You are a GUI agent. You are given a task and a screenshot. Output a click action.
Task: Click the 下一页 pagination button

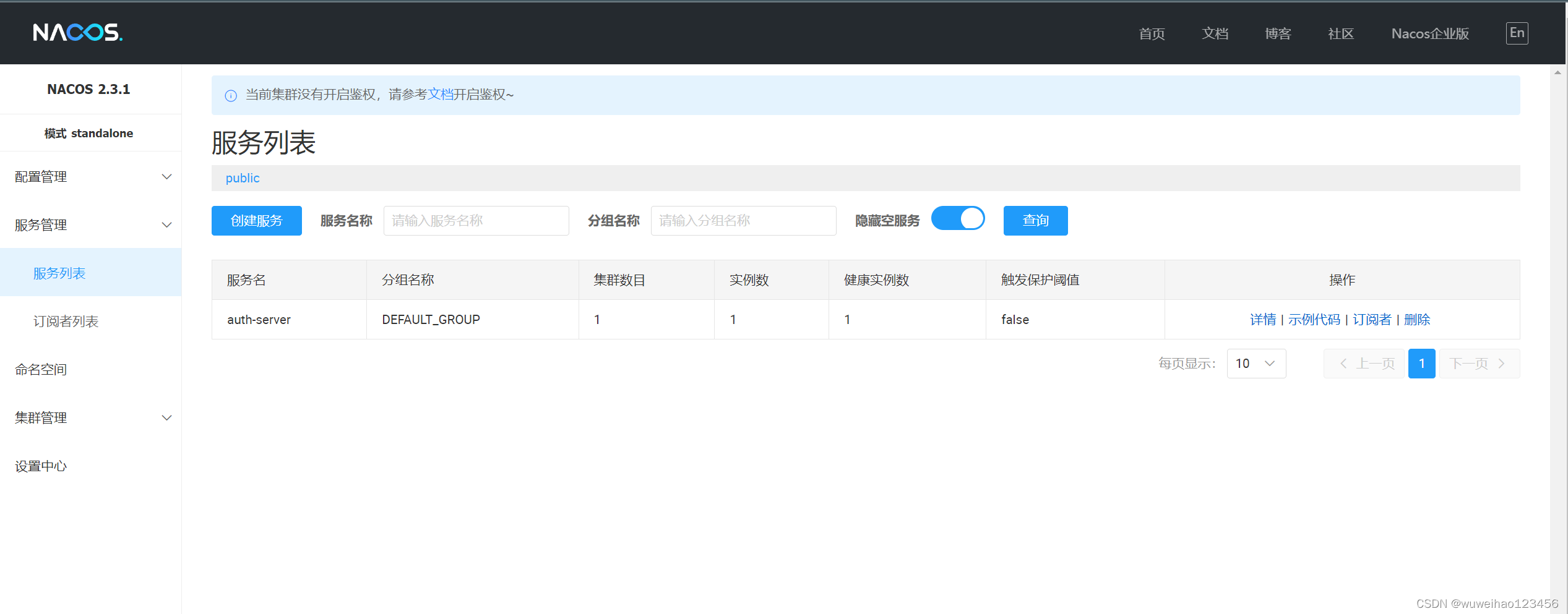click(1480, 364)
